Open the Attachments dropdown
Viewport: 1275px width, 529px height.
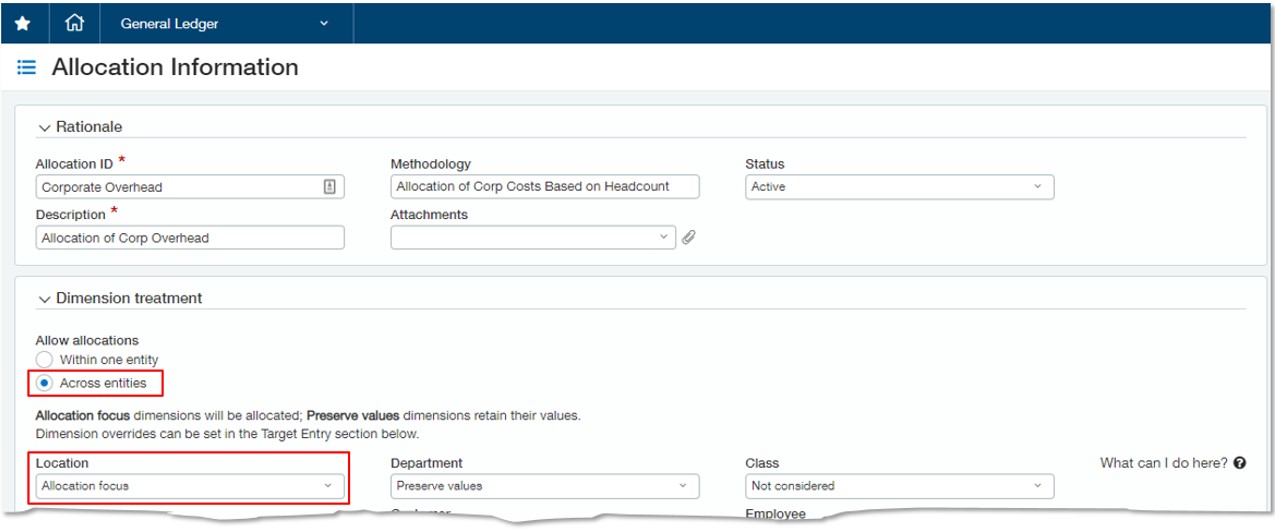pyautogui.click(x=533, y=237)
